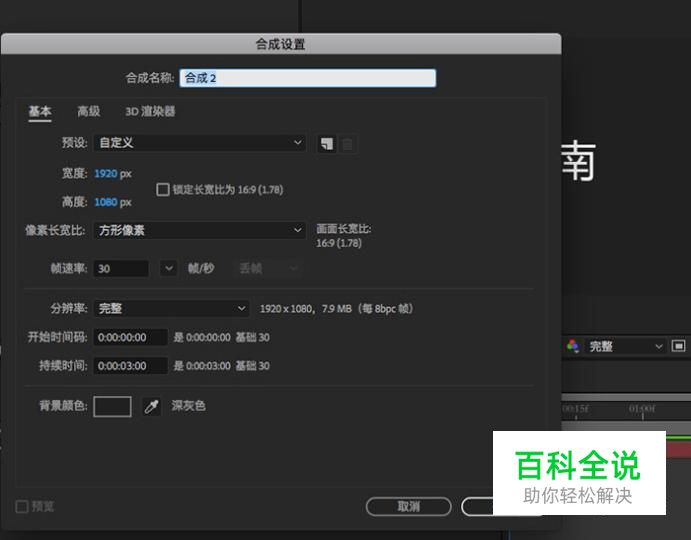
Task: Open the 丢帧 drop-frame dropdown
Action: click(268, 268)
